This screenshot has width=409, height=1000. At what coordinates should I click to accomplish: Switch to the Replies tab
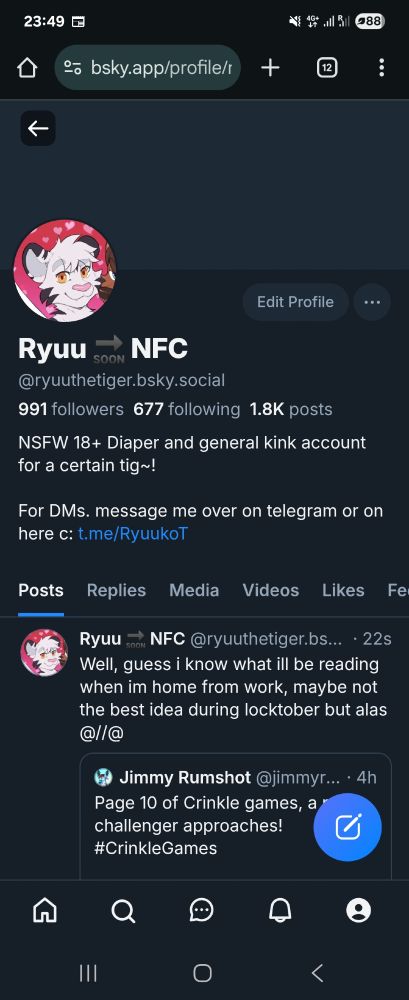click(x=116, y=591)
